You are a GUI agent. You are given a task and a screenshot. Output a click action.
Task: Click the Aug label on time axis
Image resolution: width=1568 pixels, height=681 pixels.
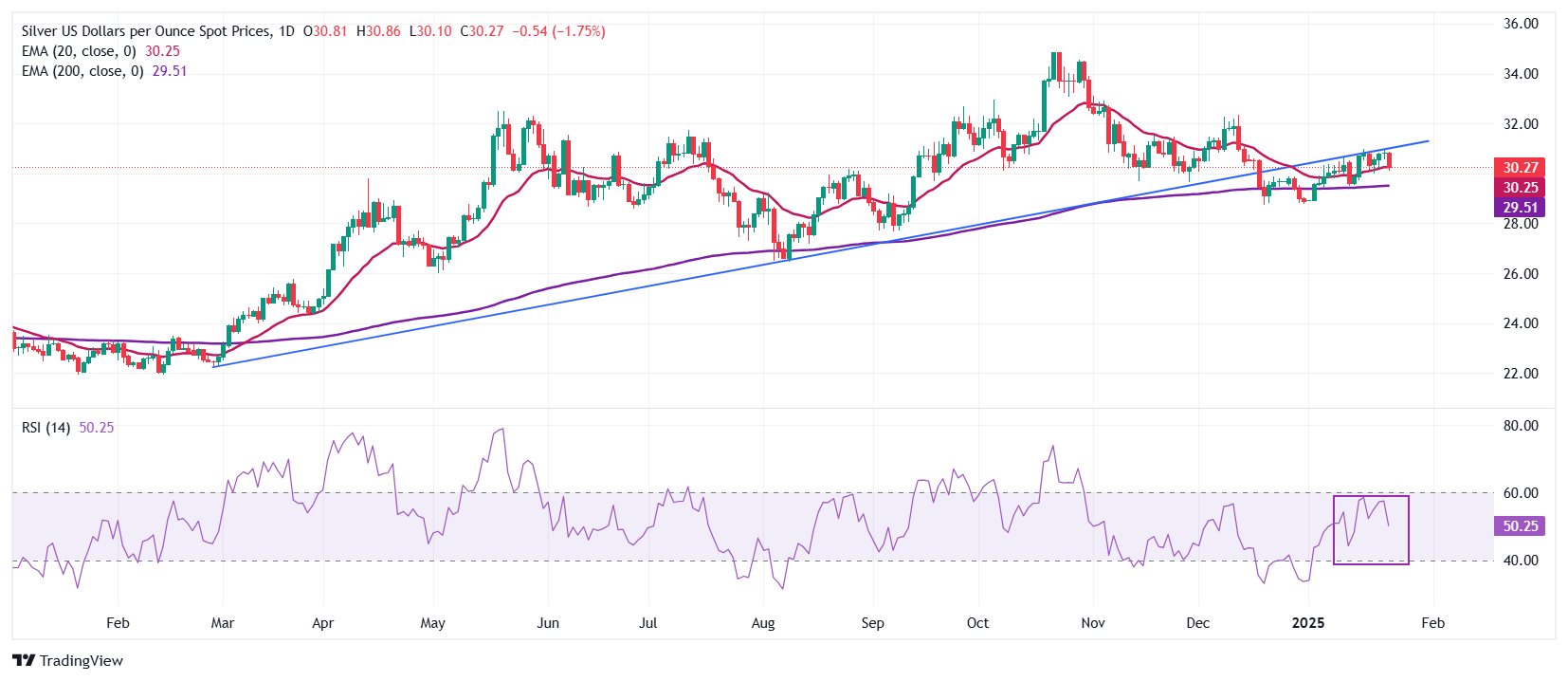[x=763, y=623]
